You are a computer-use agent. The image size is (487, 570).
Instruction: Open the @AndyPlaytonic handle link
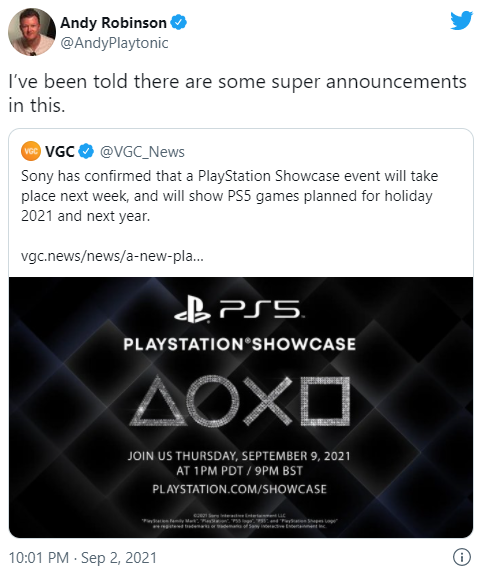pyautogui.click(x=114, y=43)
